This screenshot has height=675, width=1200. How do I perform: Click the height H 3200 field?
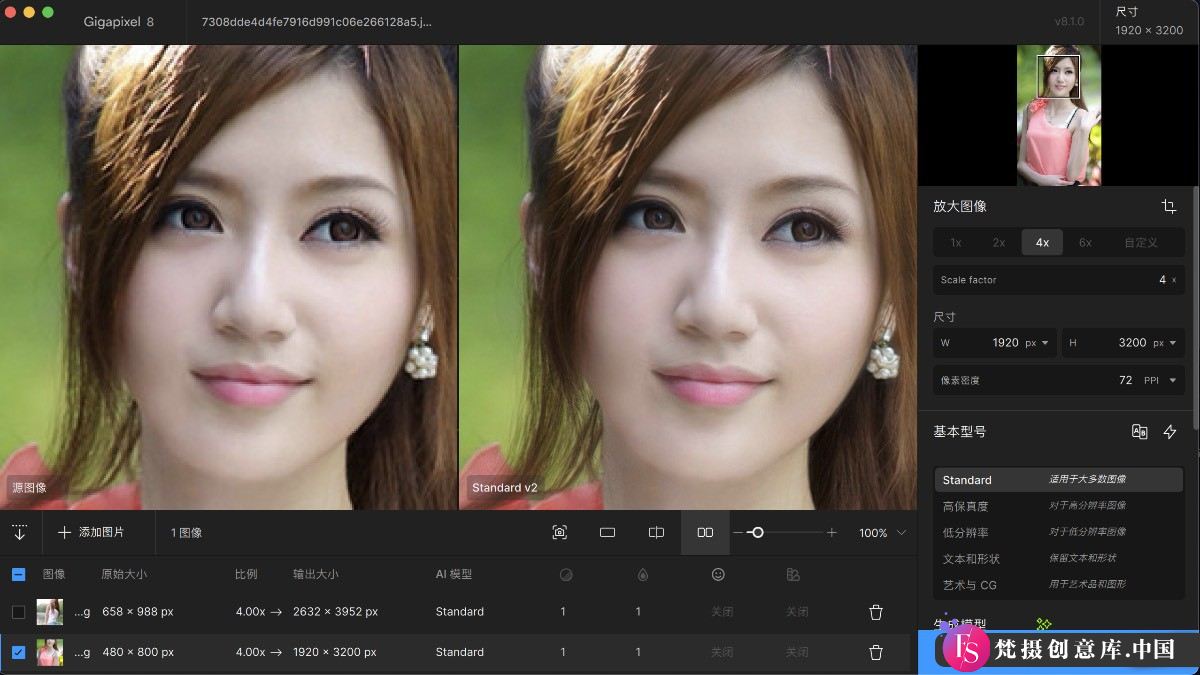click(x=1123, y=343)
